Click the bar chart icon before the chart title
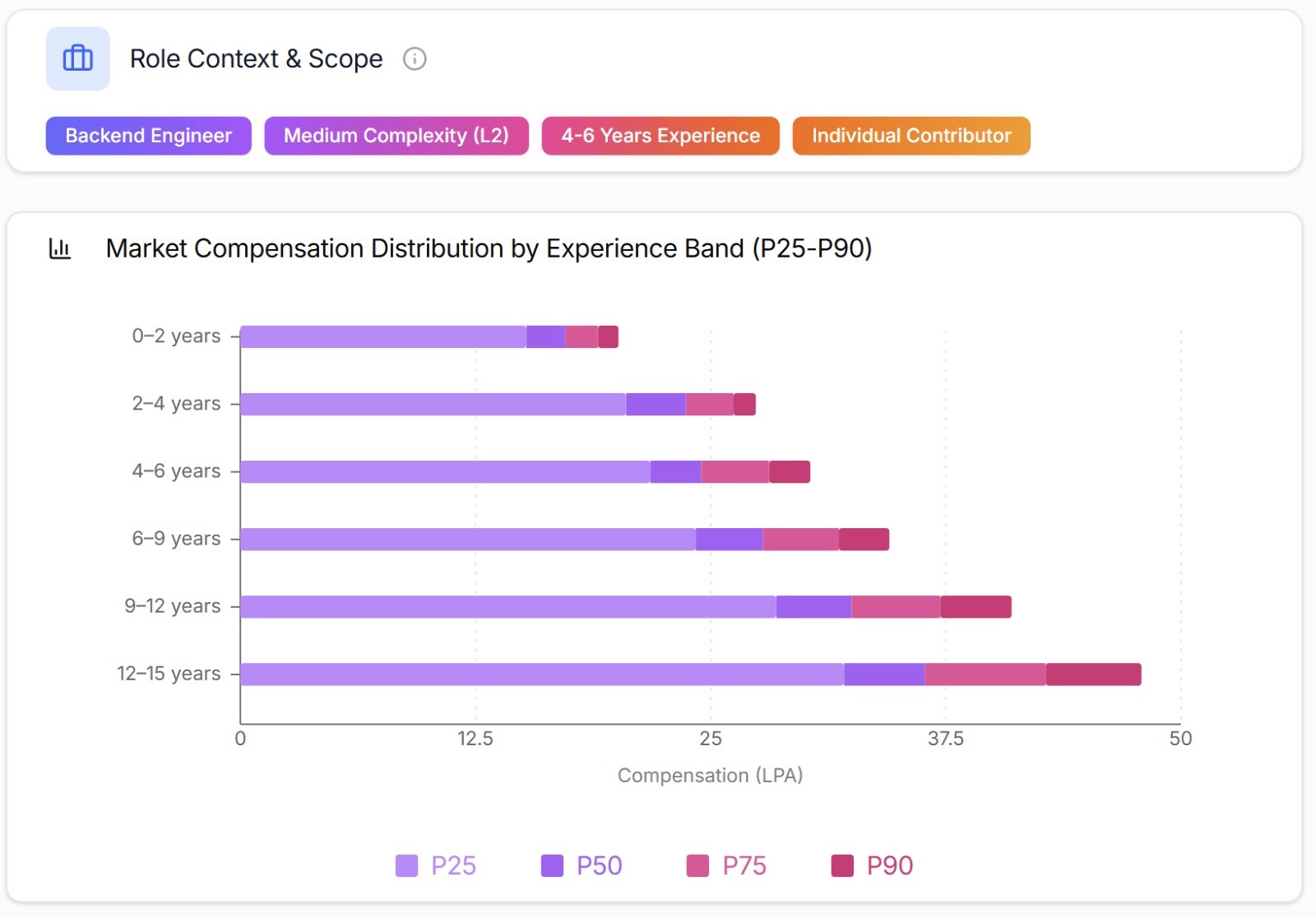1316x918 pixels. pyautogui.click(x=60, y=248)
